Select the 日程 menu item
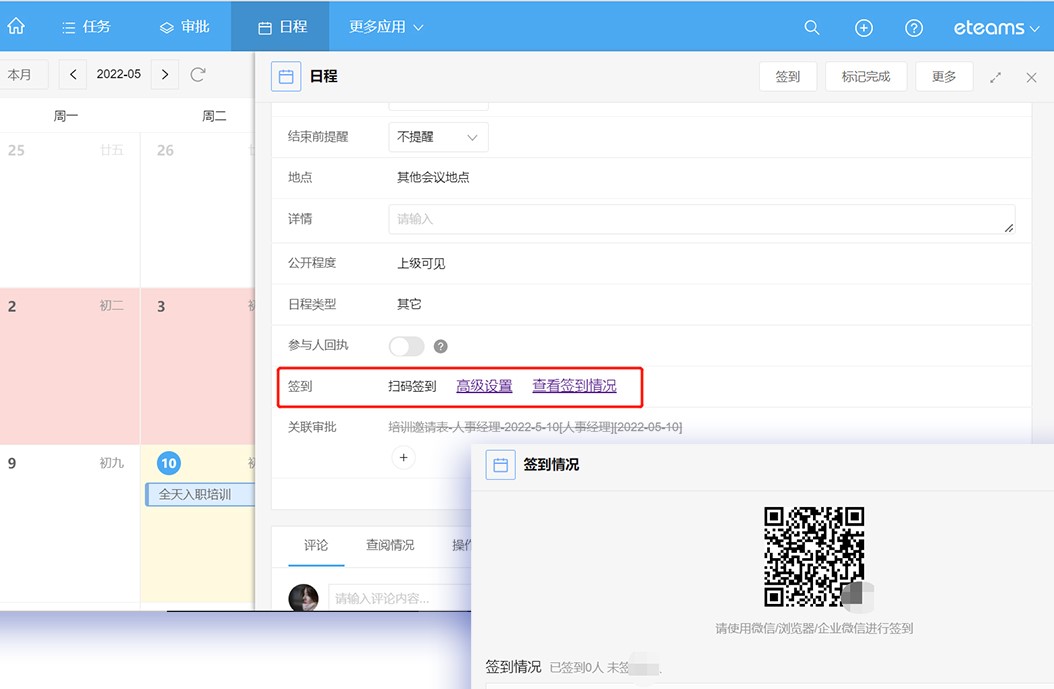The image size is (1054, 689). point(282,27)
